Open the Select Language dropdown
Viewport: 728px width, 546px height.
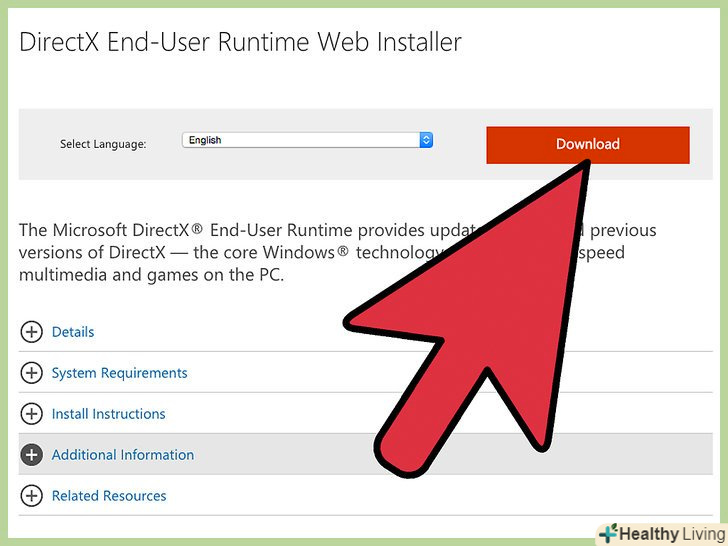pos(307,140)
